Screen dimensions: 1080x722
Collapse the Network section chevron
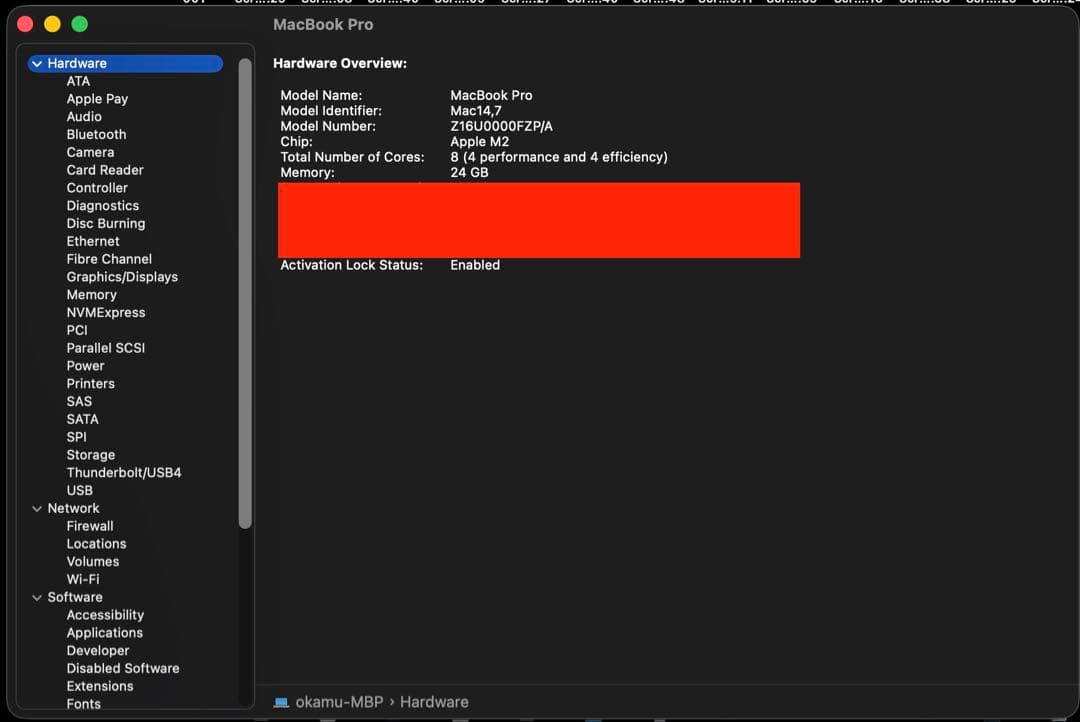(x=37, y=509)
